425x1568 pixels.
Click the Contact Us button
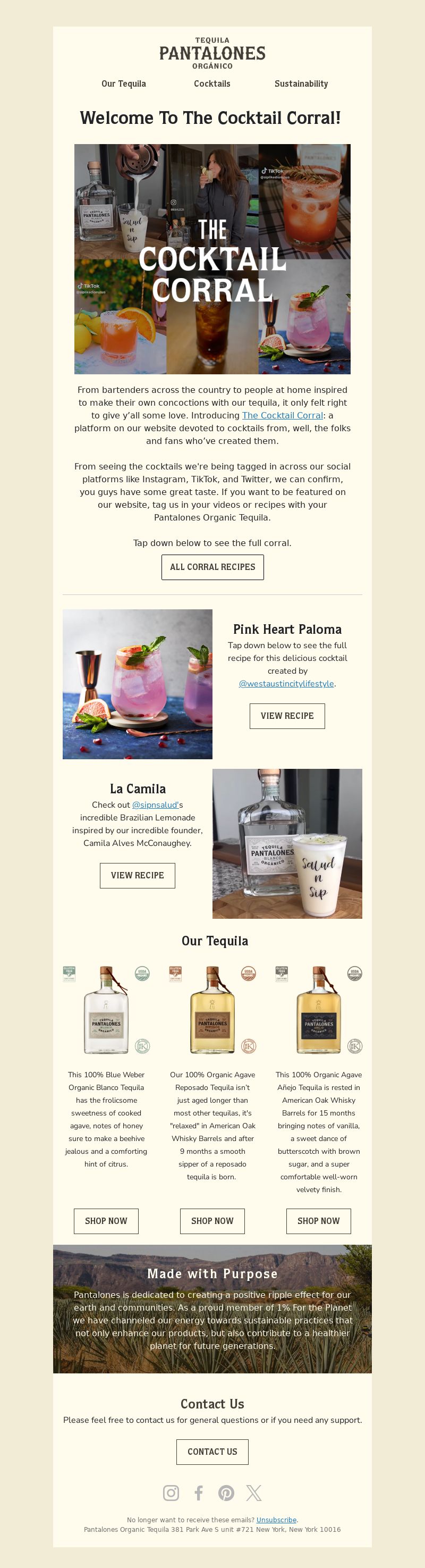pyautogui.click(x=212, y=1452)
